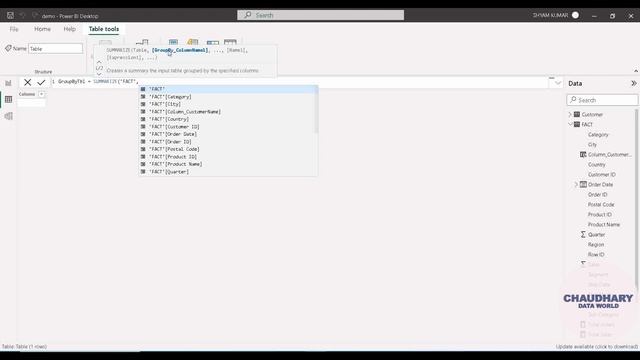Select Postal Code field in Data pane
The image size is (640, 360).
(x=601, y=204)
